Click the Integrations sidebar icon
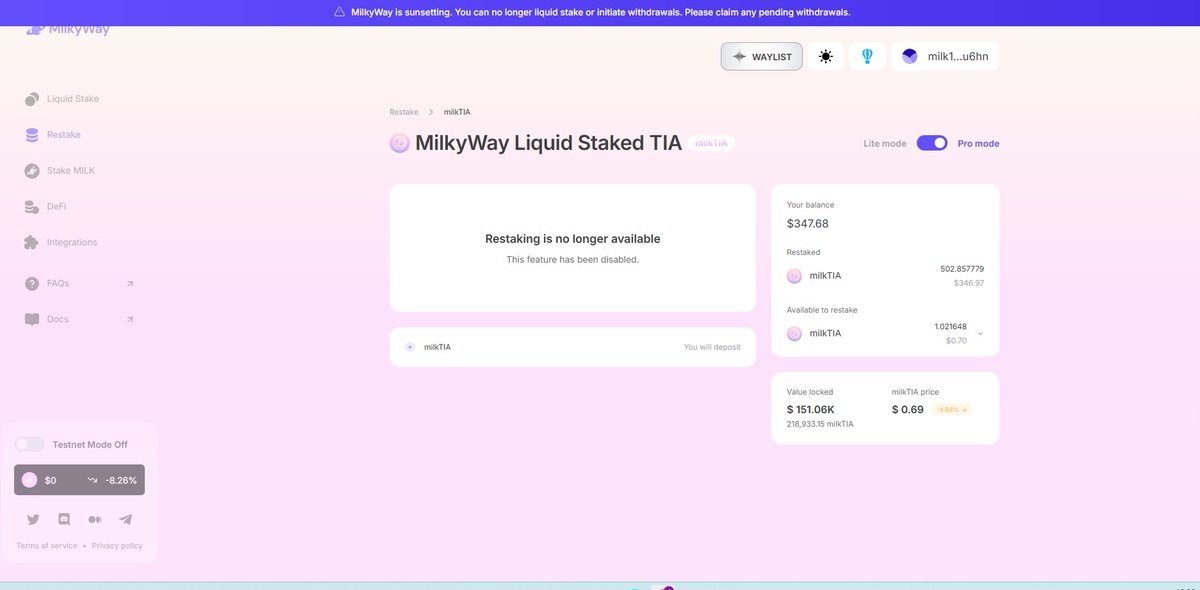Image resolution: width=1200 pixels, height=590 pixels. [x=30, y=242]
